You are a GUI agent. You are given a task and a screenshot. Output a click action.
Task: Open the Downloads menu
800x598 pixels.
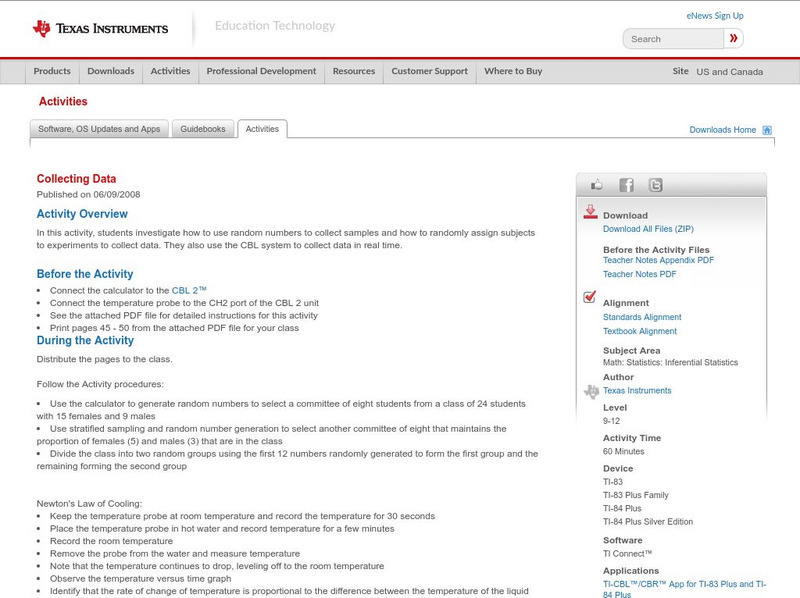click(111, 71)
